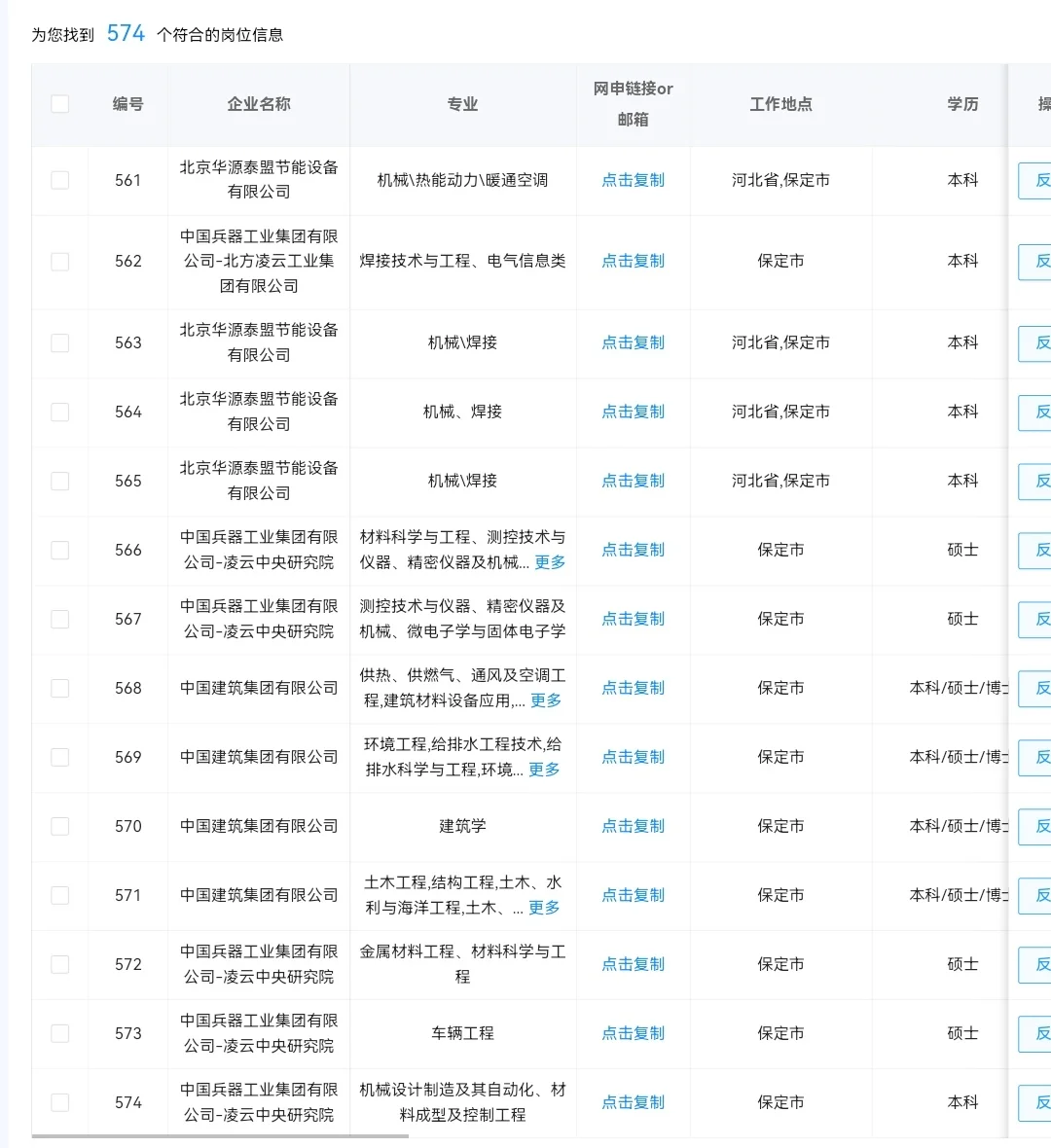Click 焊接技术与工程、电气信息类 cell
1051x1148 pixels.
point(463,262)
